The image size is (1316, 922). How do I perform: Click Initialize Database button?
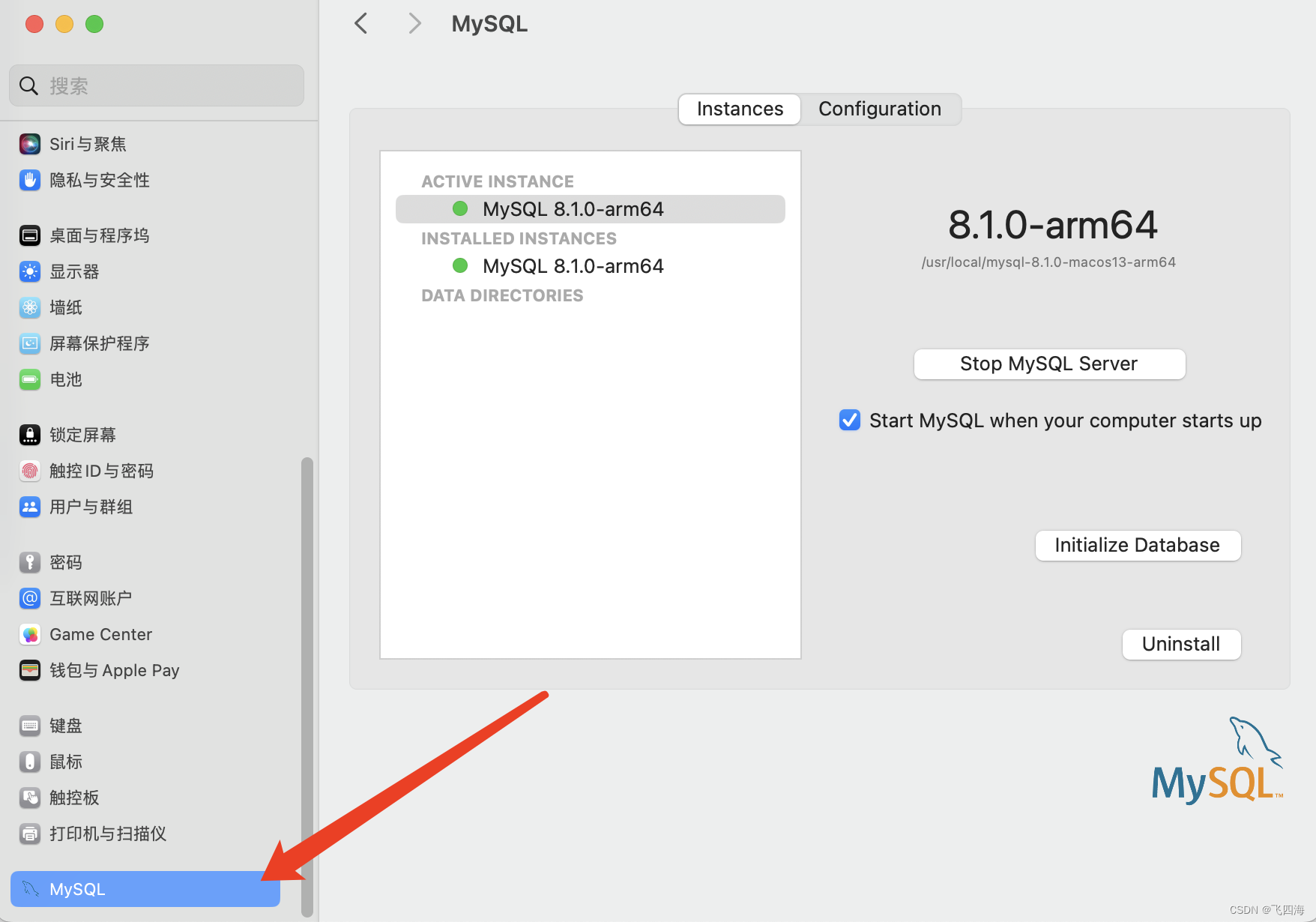pos(1138,545)
